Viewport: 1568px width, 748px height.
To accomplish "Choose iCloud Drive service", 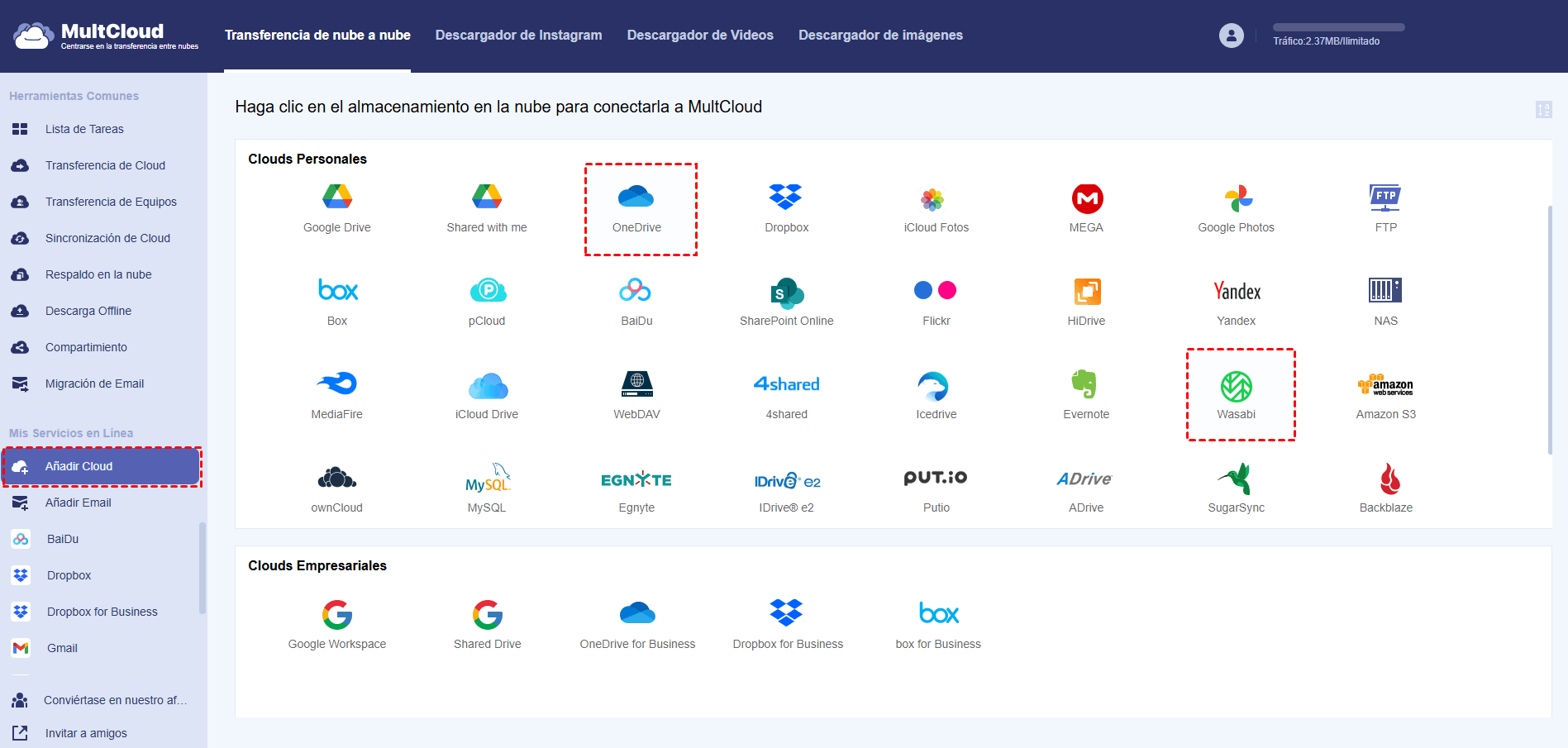I will point(487,395).
